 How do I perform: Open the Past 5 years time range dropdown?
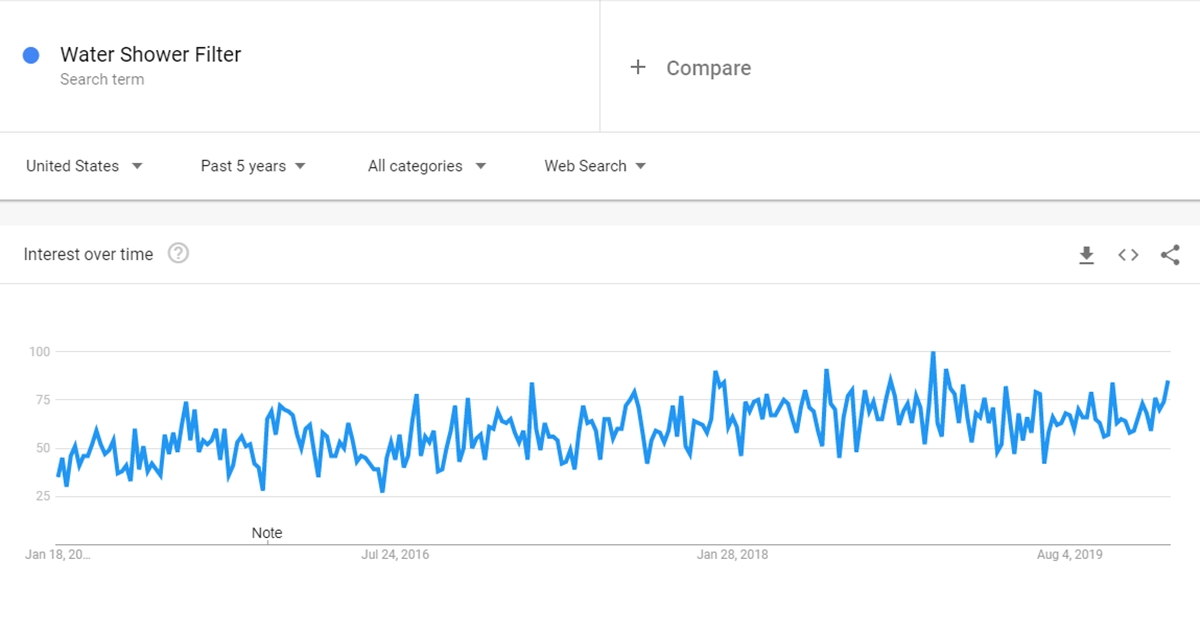pyautogui.click(x=253, y=166)
